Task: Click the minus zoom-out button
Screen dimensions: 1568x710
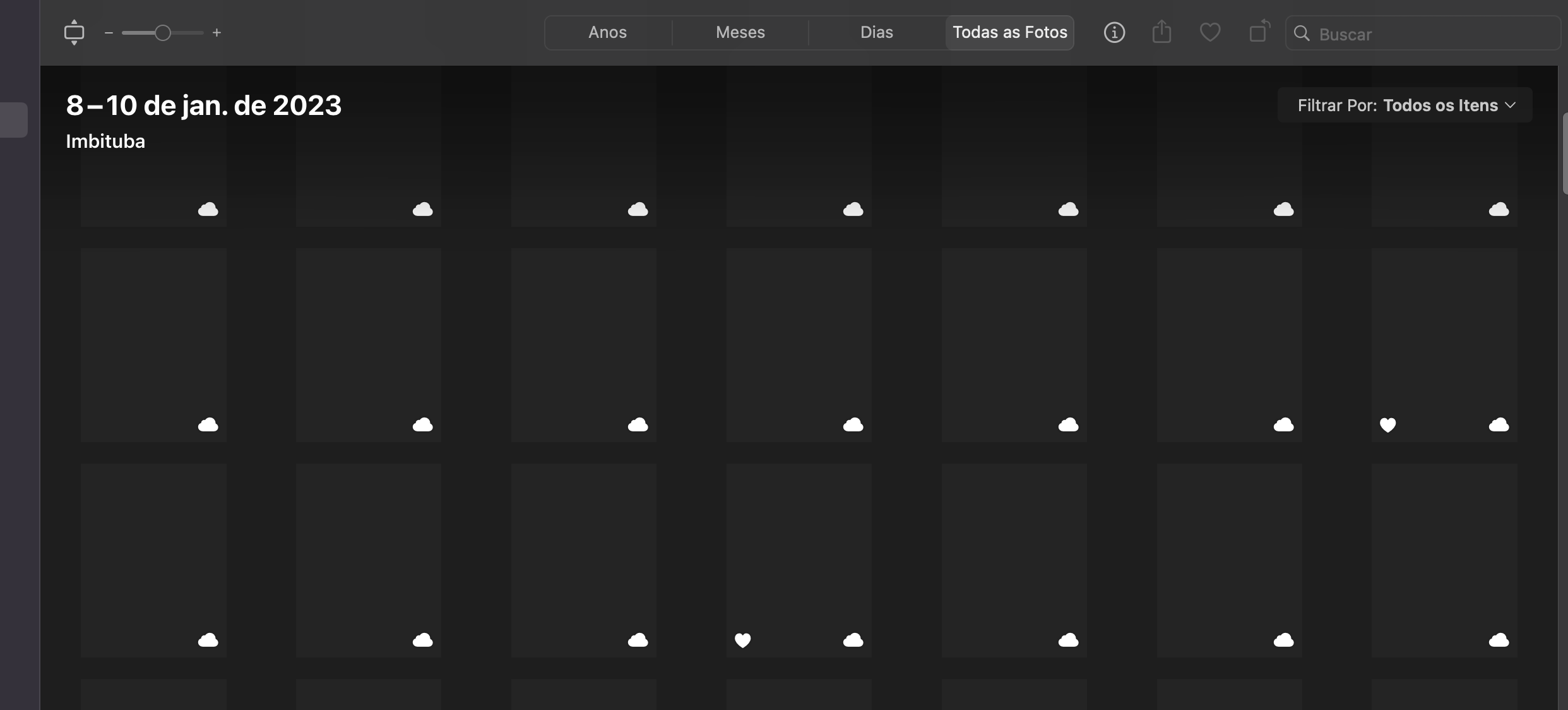Action: click(x=109, y=33)
